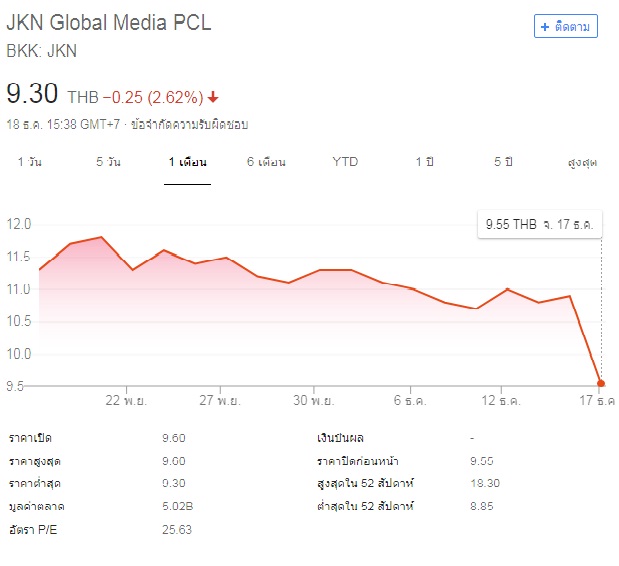Open the 5 ปี chart view

click(502, 162)
